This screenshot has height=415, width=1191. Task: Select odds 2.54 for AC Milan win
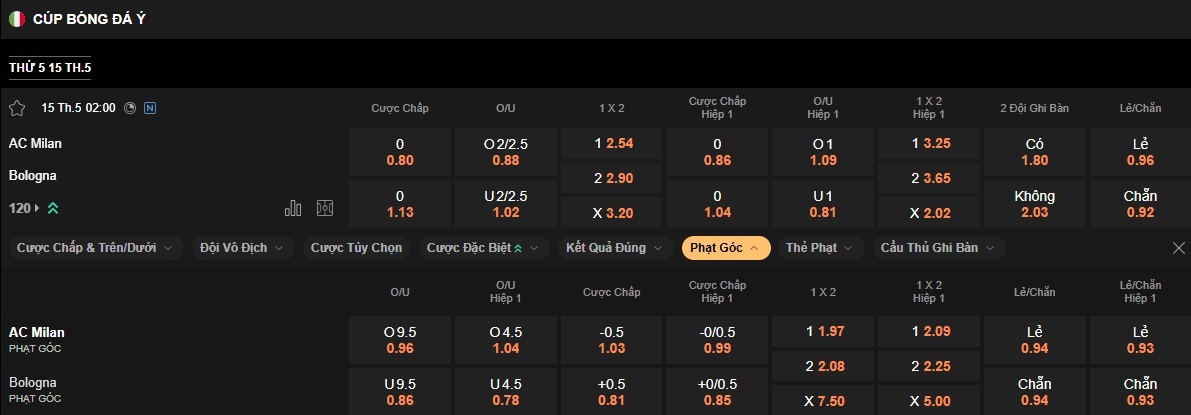click(613, 143)
